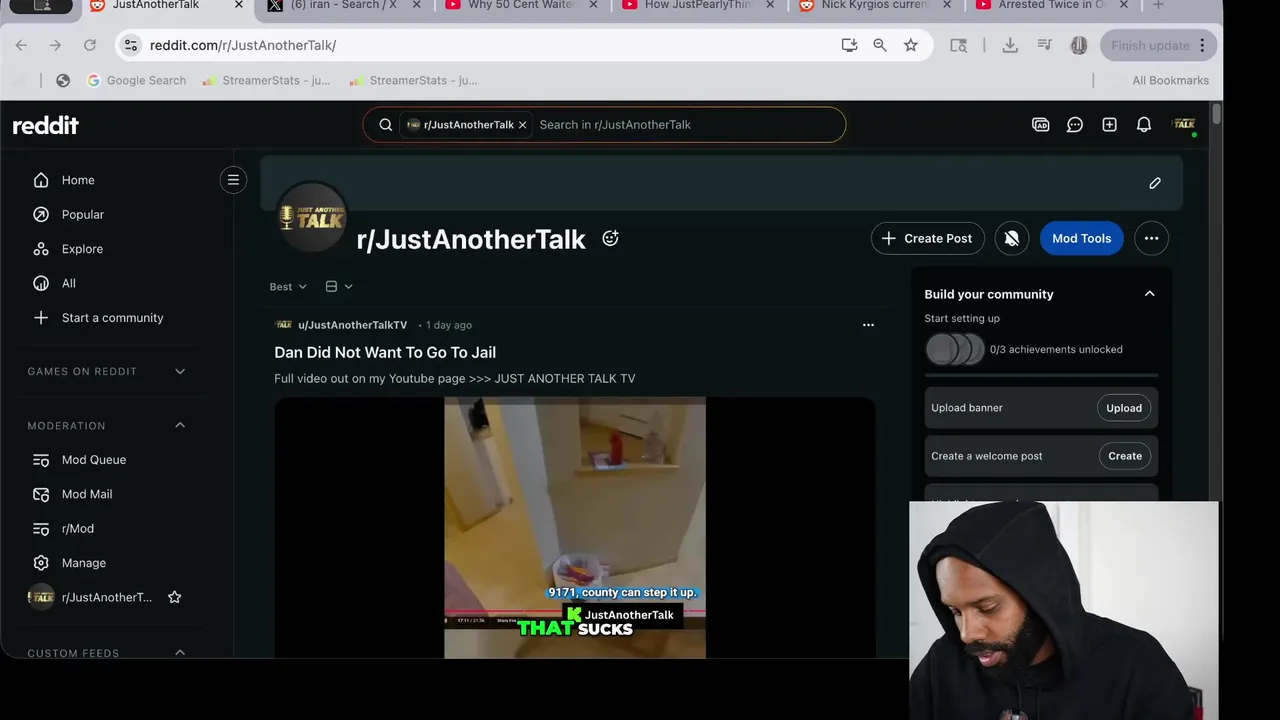Favorite r/JustAnotherT... with star icon

(x=174, y=597)
